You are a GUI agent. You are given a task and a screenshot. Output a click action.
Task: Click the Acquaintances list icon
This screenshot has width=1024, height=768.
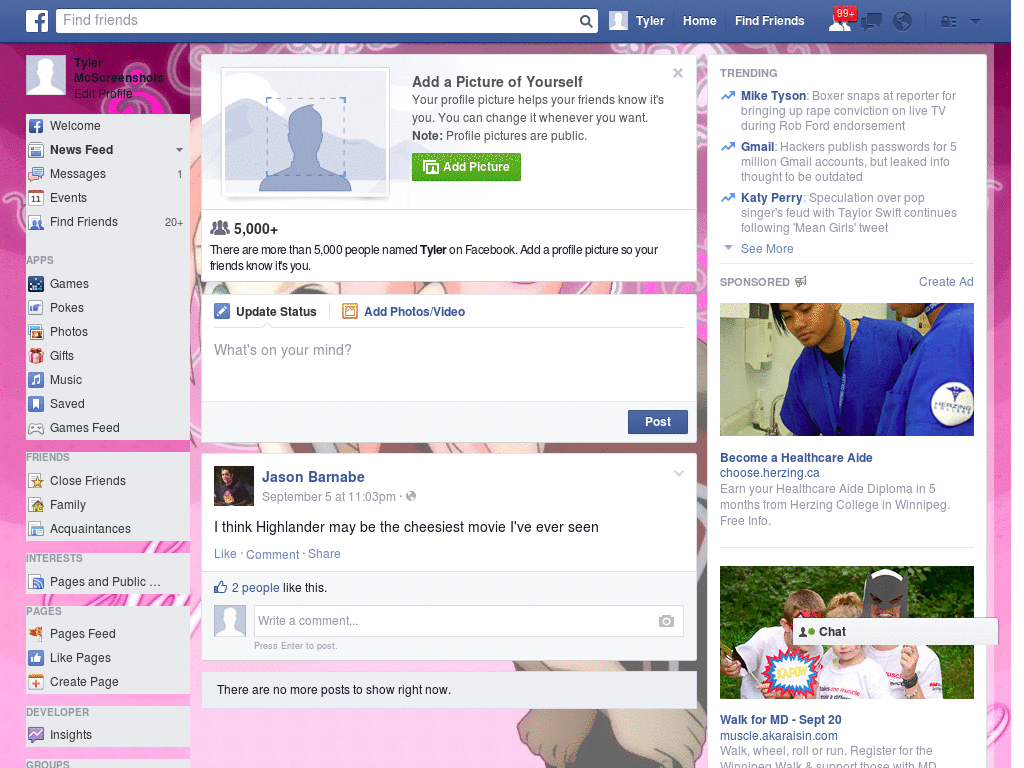[36, 529]
